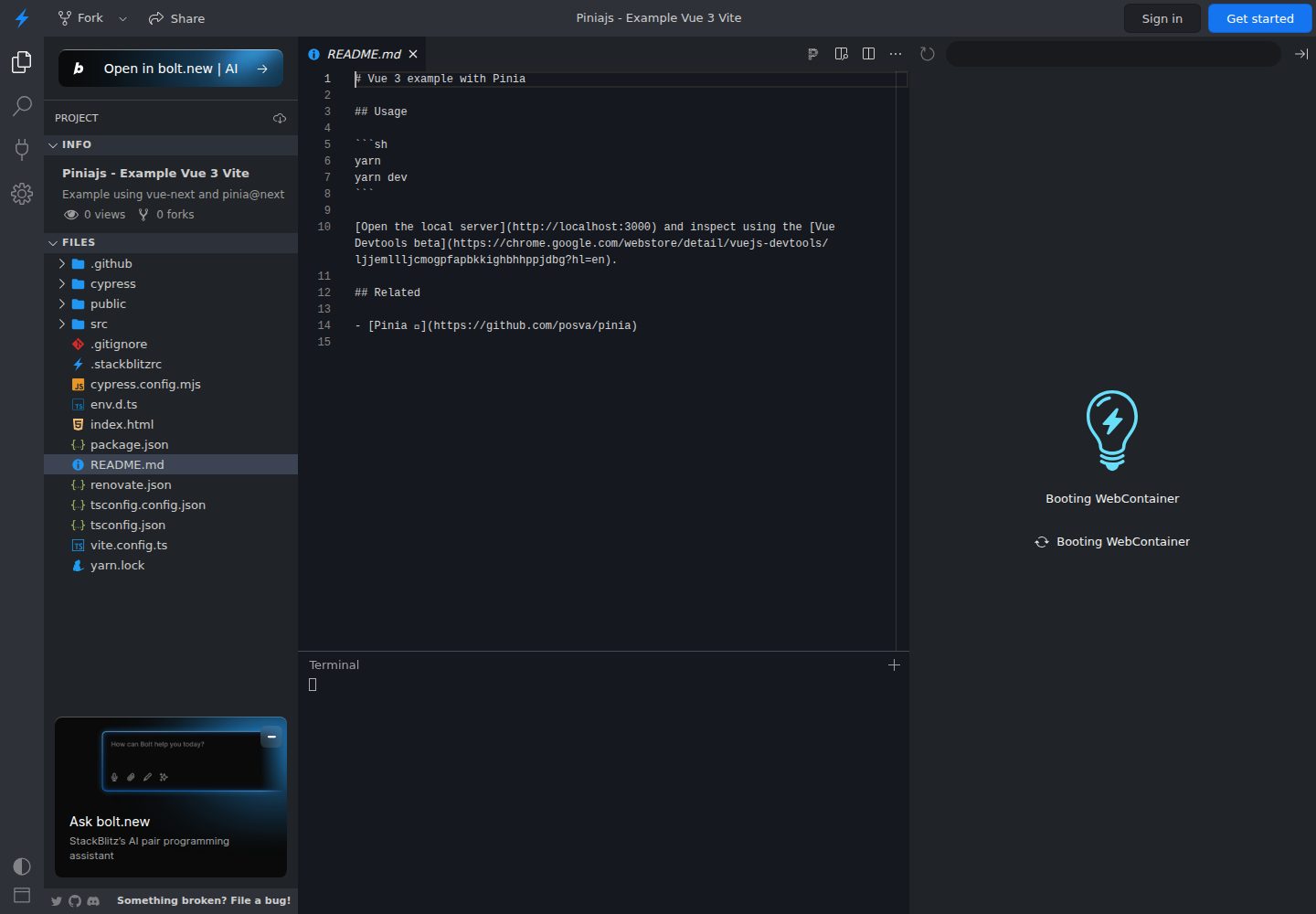Viewport: 1316px width, 914px height.
Task: Reload the preview with the refresh icon
Action: point(928,54)
